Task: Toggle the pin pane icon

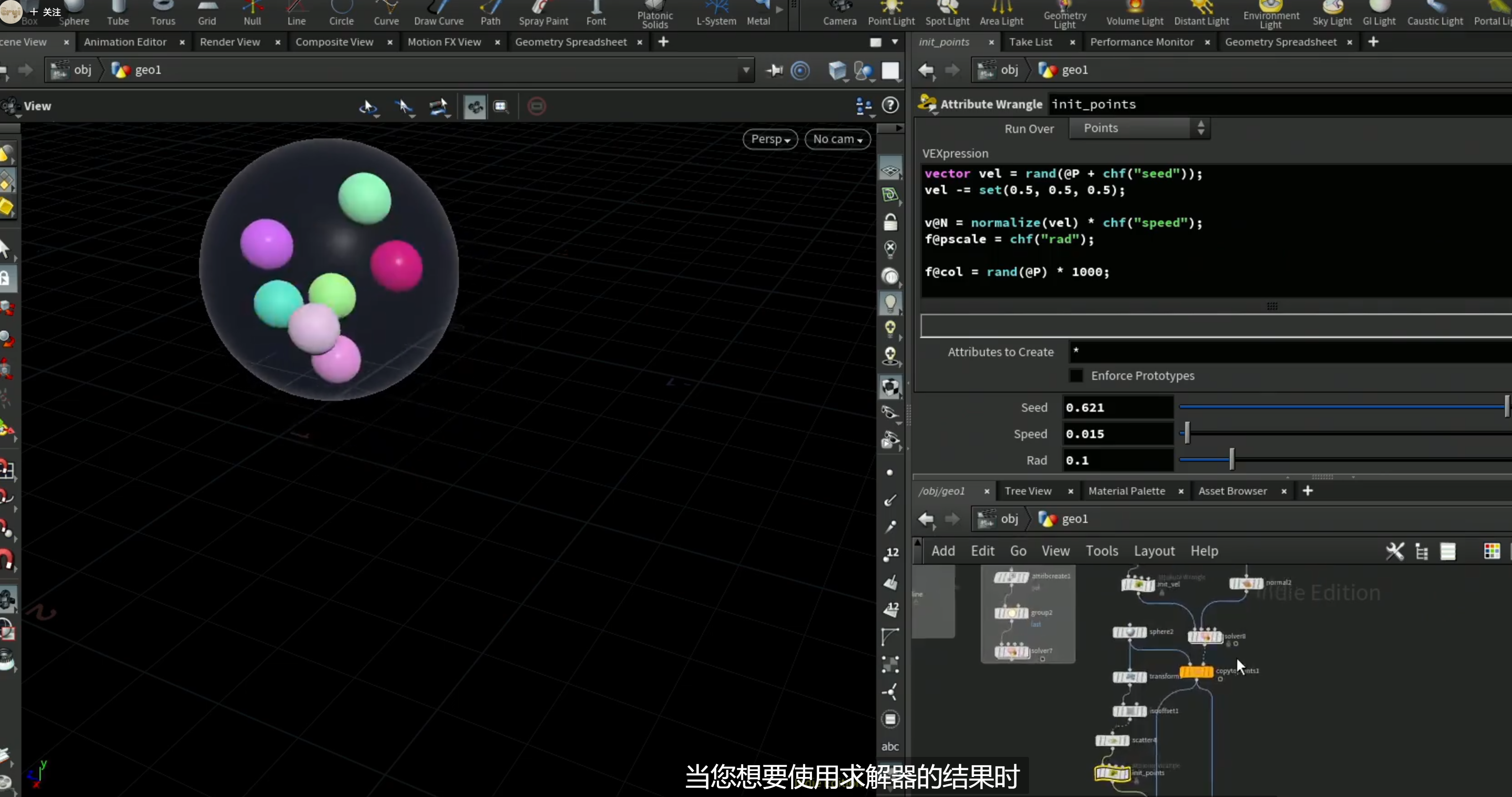Action: (x=774, y=71)
